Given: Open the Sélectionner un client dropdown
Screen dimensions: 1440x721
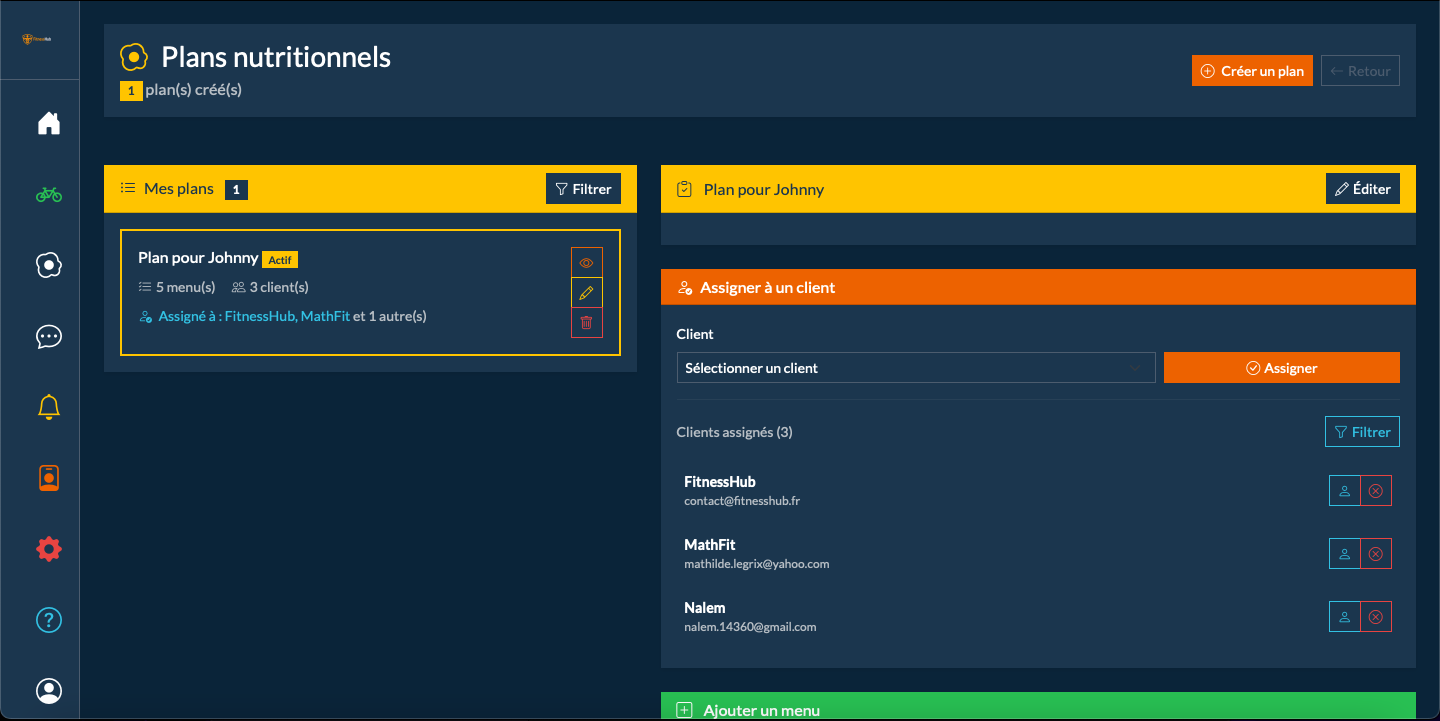Looking at the screenshot, I should pyautogui.click(x=915, y=368).
